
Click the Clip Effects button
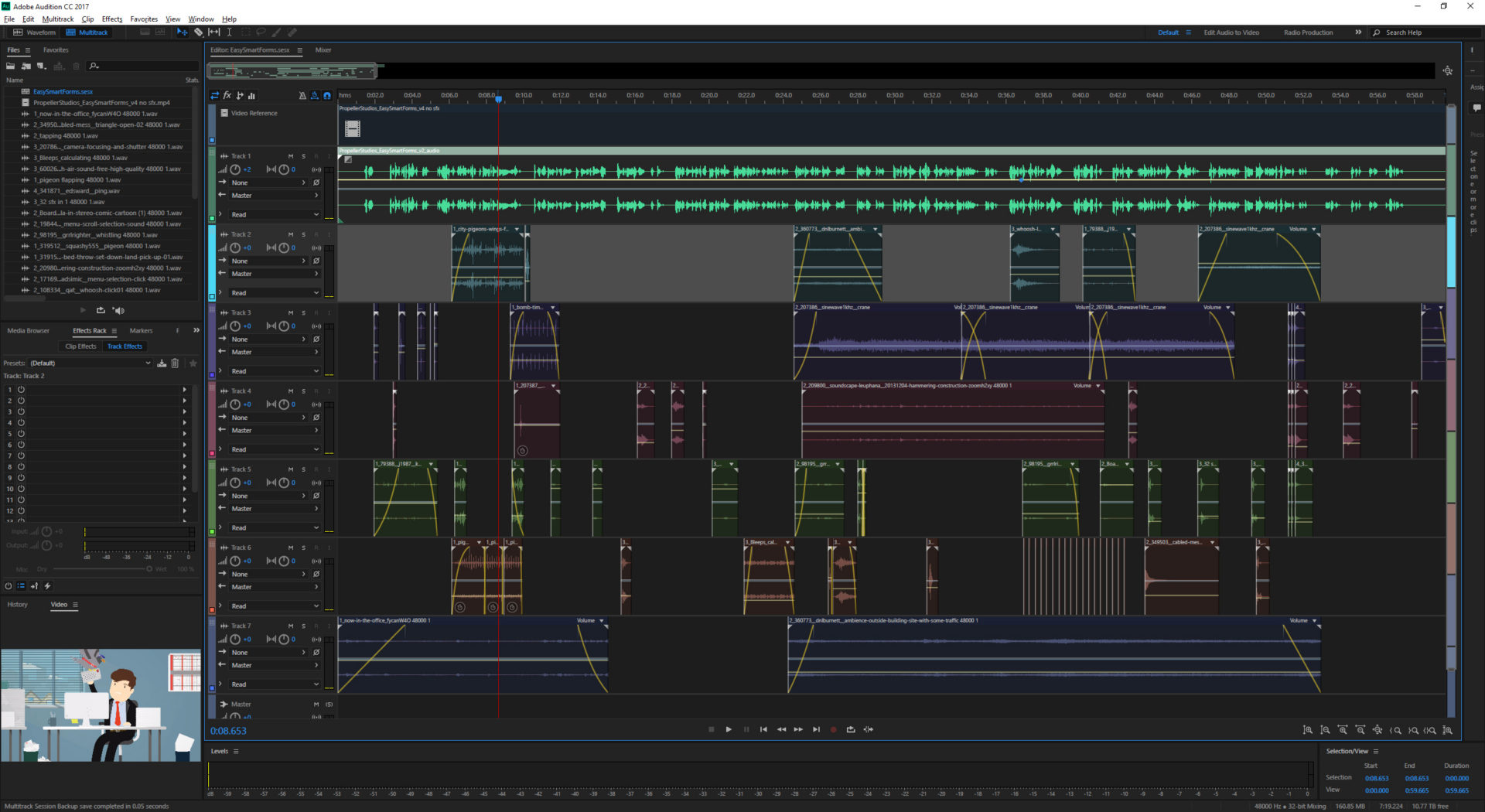[80, 346]
